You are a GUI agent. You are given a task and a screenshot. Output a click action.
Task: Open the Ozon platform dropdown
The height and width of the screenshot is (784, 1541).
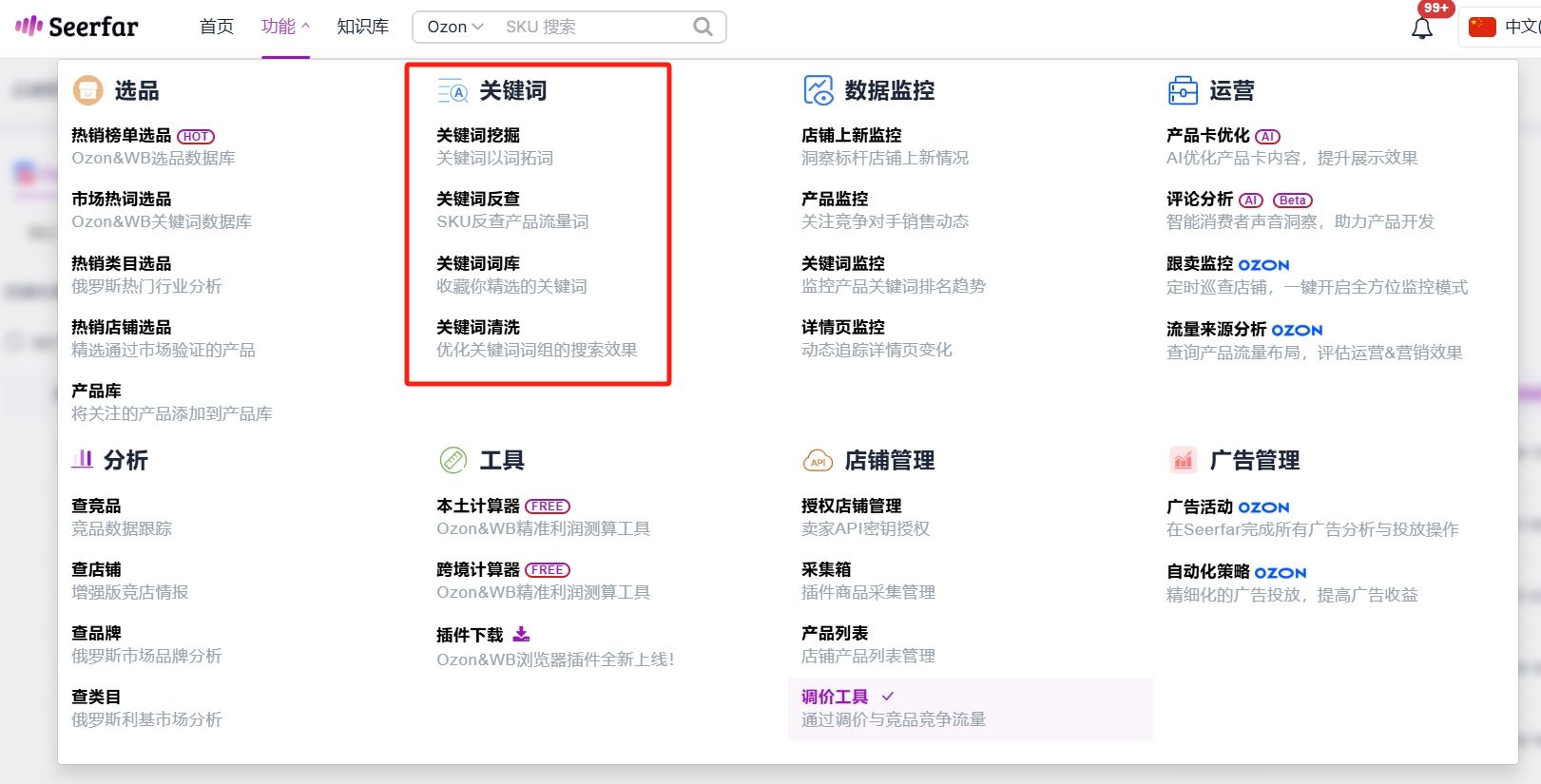pos(455,27)
